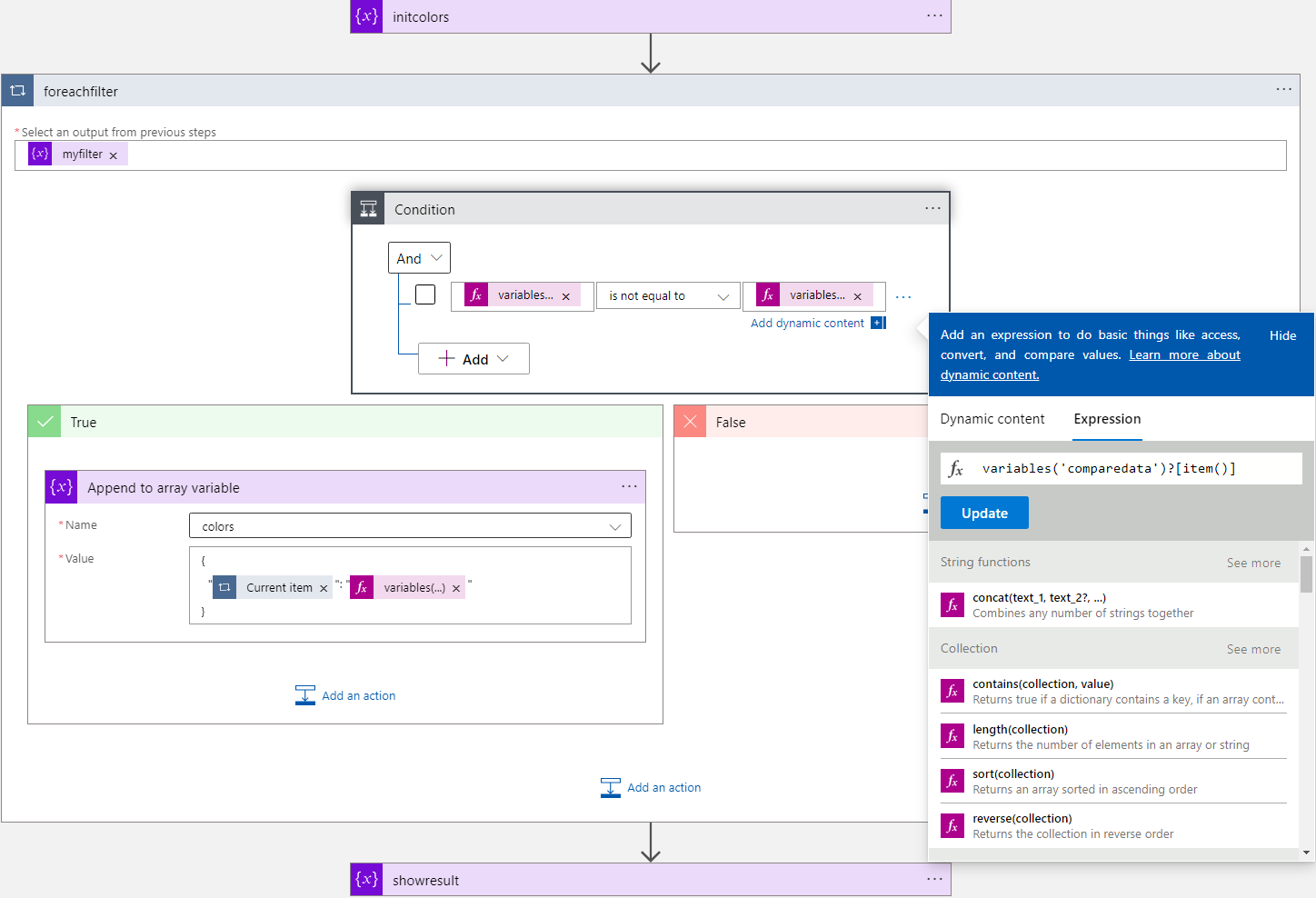Click the showresult variable icon
Viewport: 1316px width, 898px height.
pyautogui.click(x=366, y=880)
